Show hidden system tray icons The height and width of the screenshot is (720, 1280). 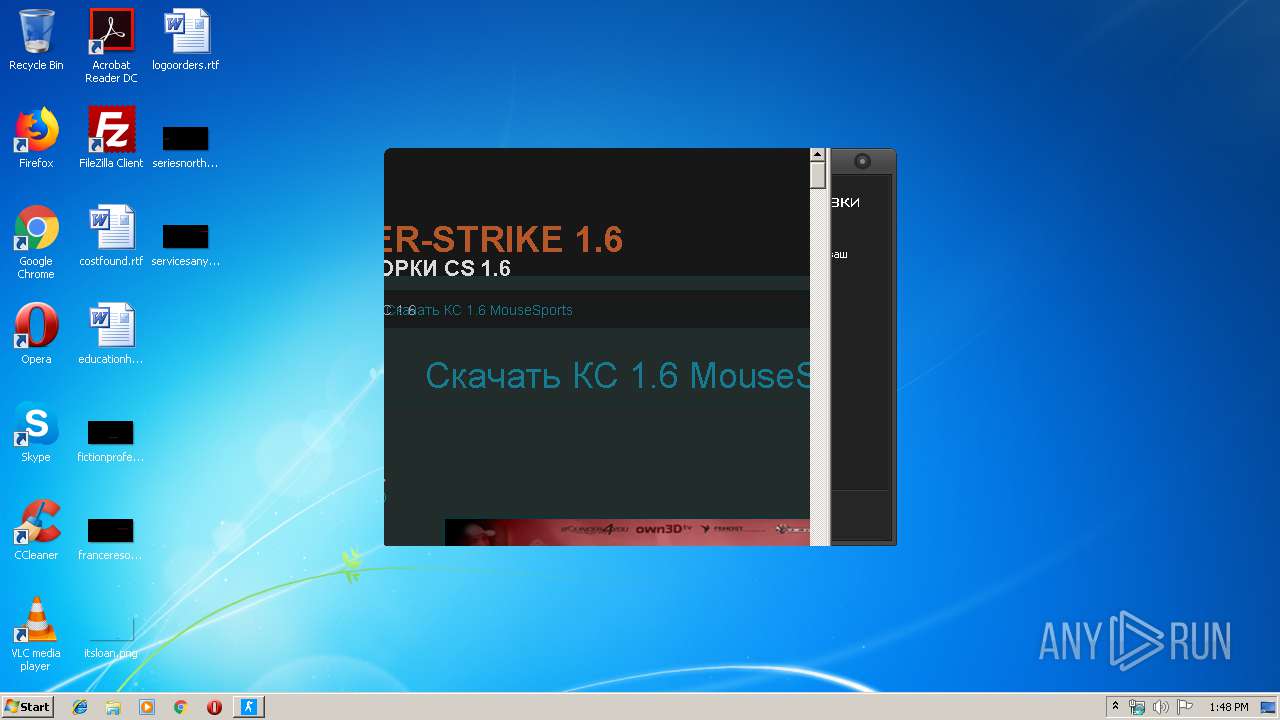click(x=1115, y=707)
